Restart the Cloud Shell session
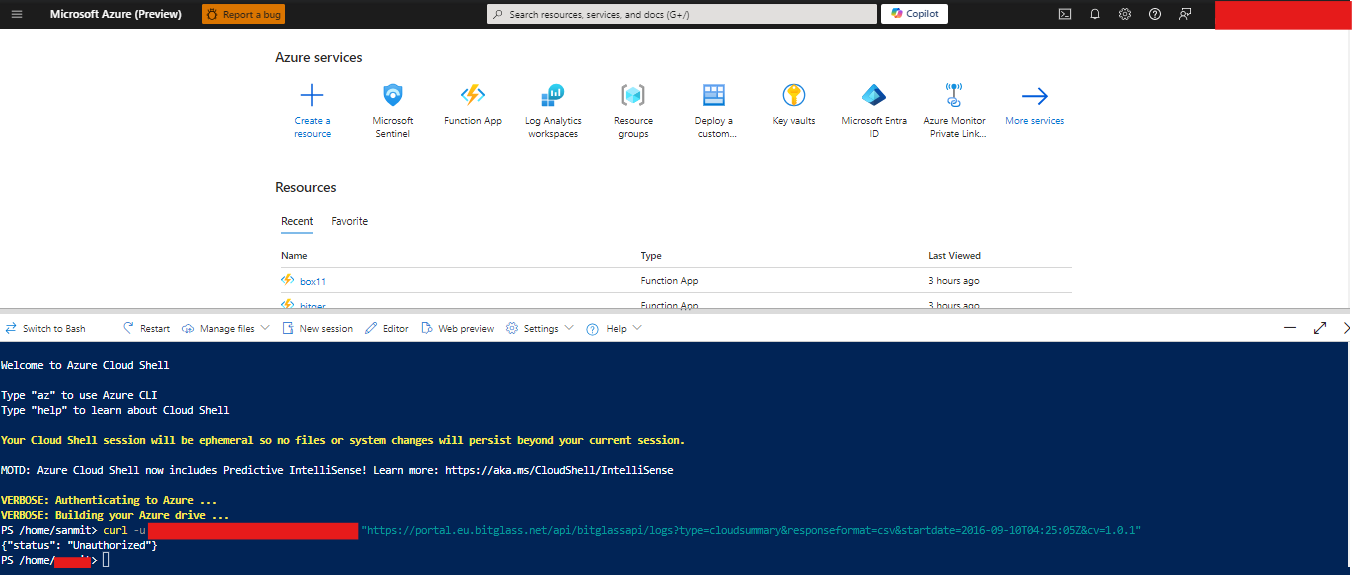The image size is (1352, 575). point(146,328)
